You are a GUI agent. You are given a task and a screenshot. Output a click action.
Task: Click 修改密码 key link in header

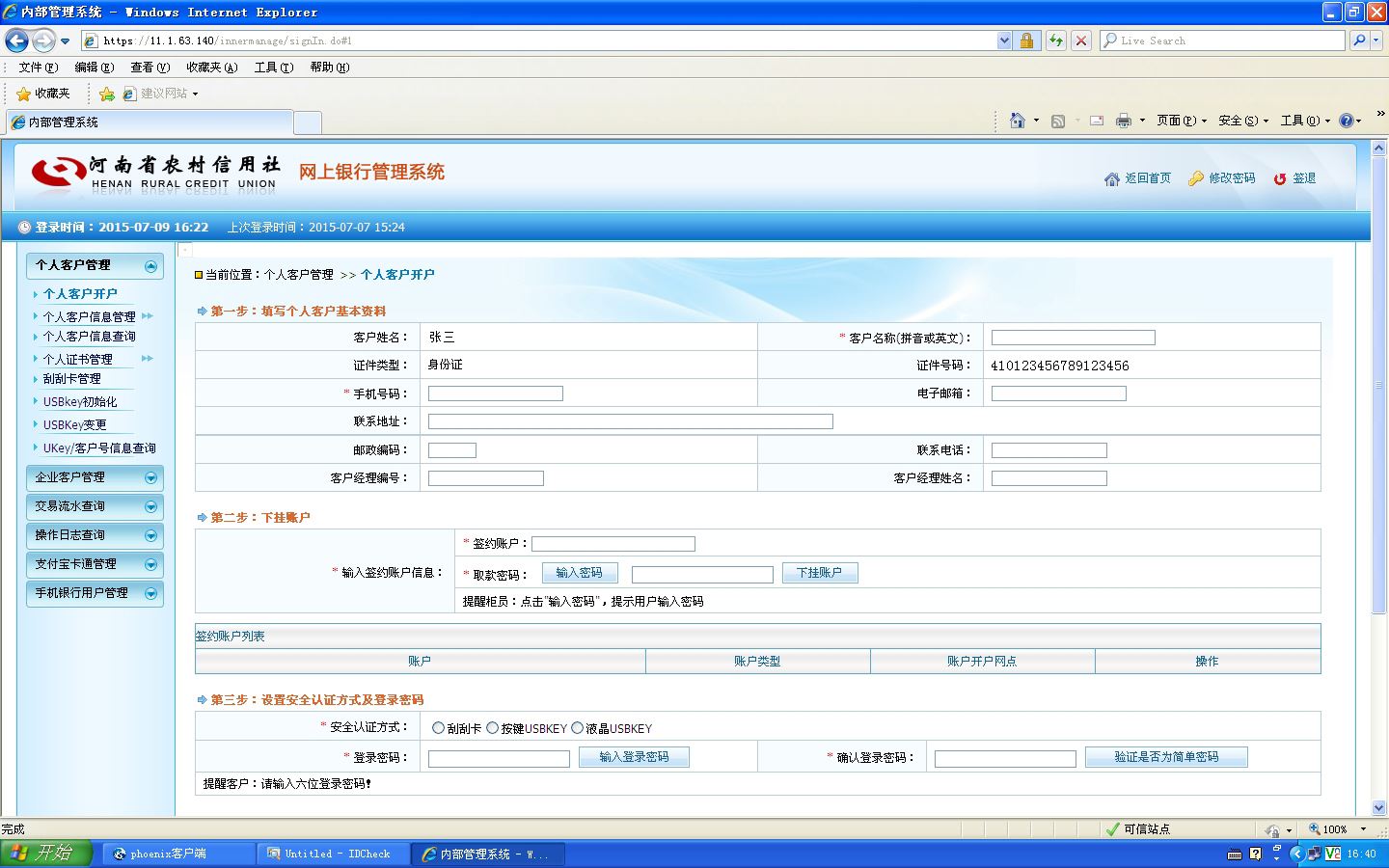(1222, 178)
